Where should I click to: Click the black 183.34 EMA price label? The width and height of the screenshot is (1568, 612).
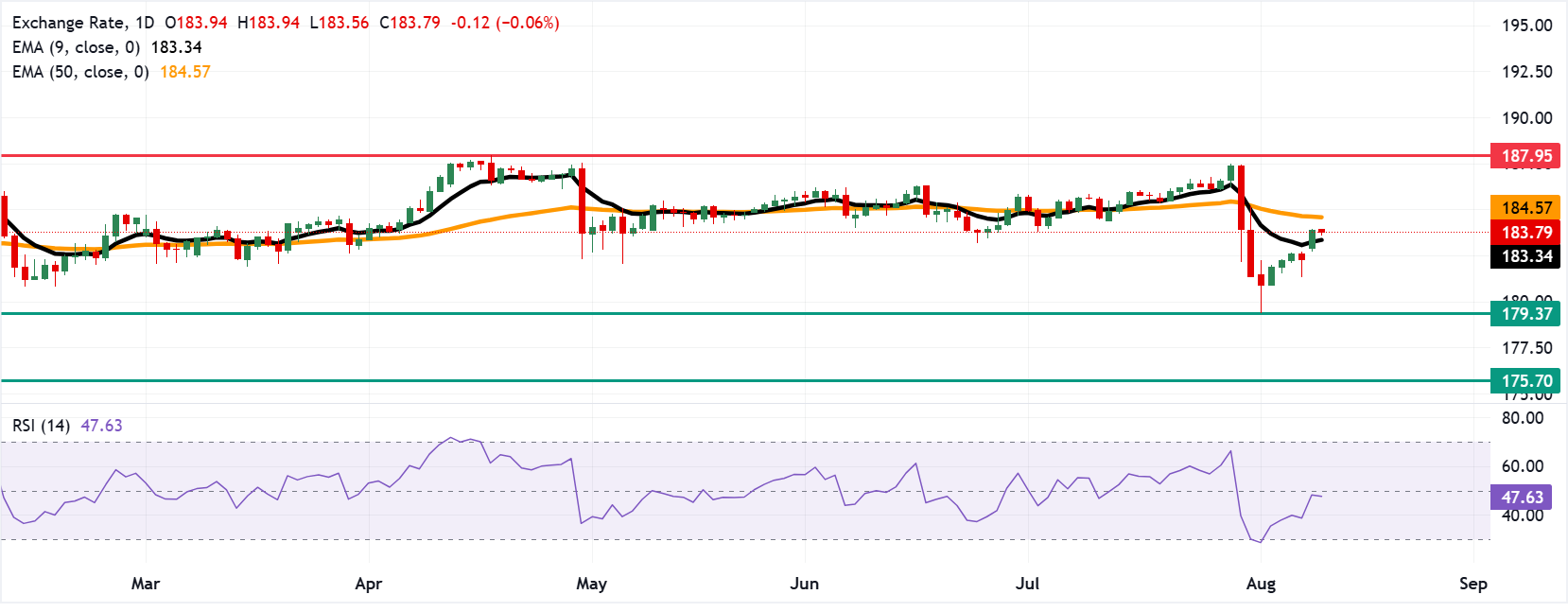point(1526,256)
